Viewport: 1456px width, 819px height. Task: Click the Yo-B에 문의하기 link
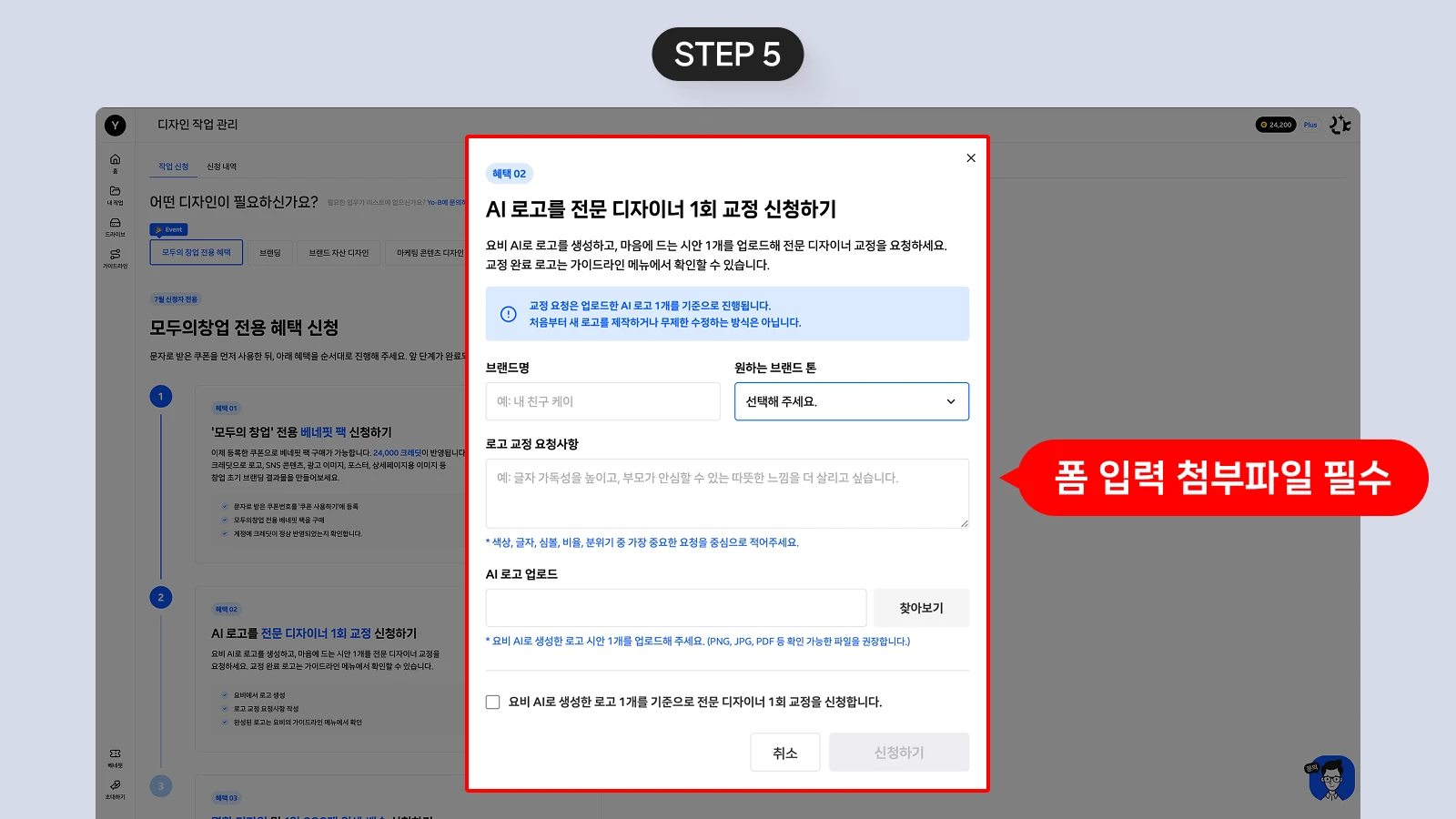[446, 202]
